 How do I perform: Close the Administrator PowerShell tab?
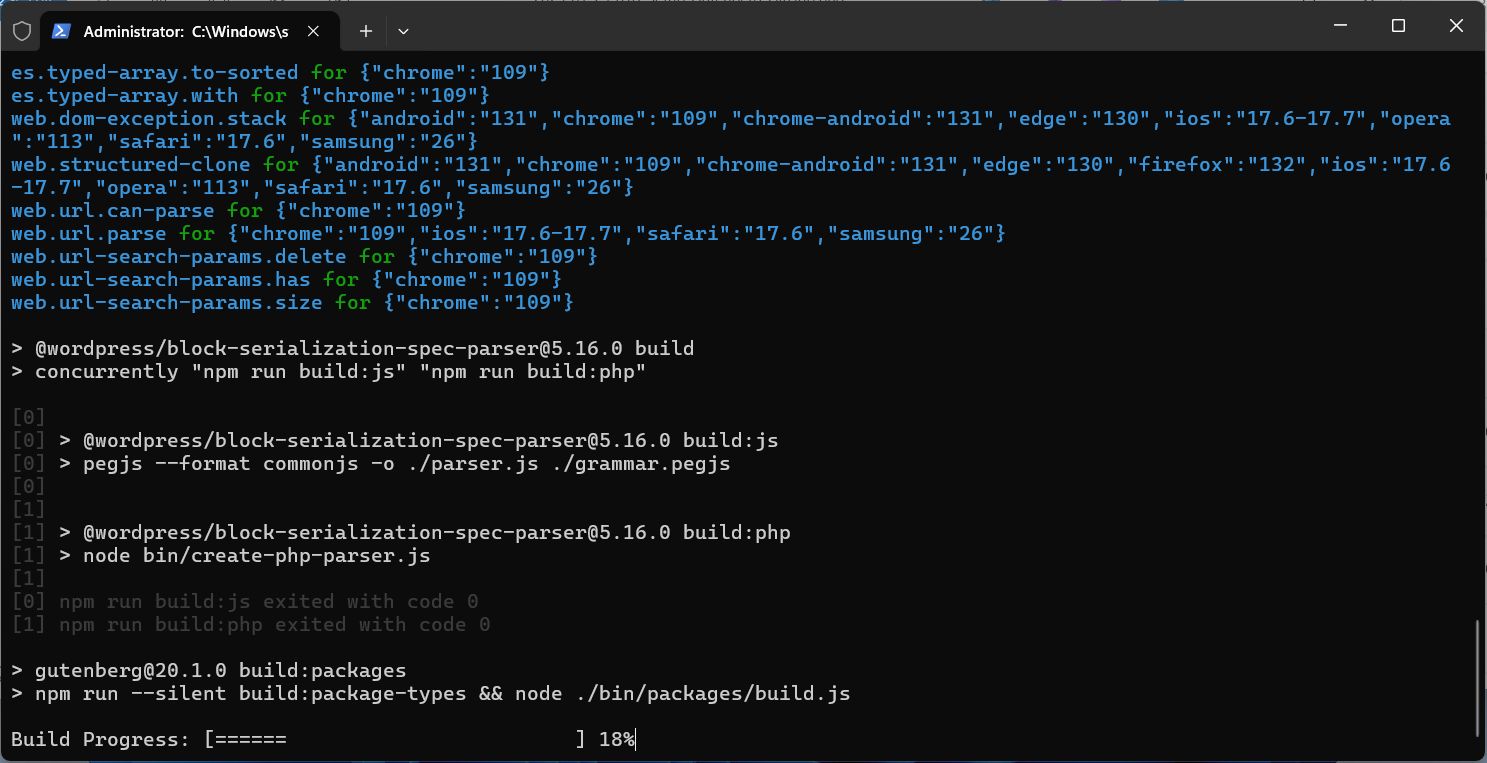(x=313, y=31)
